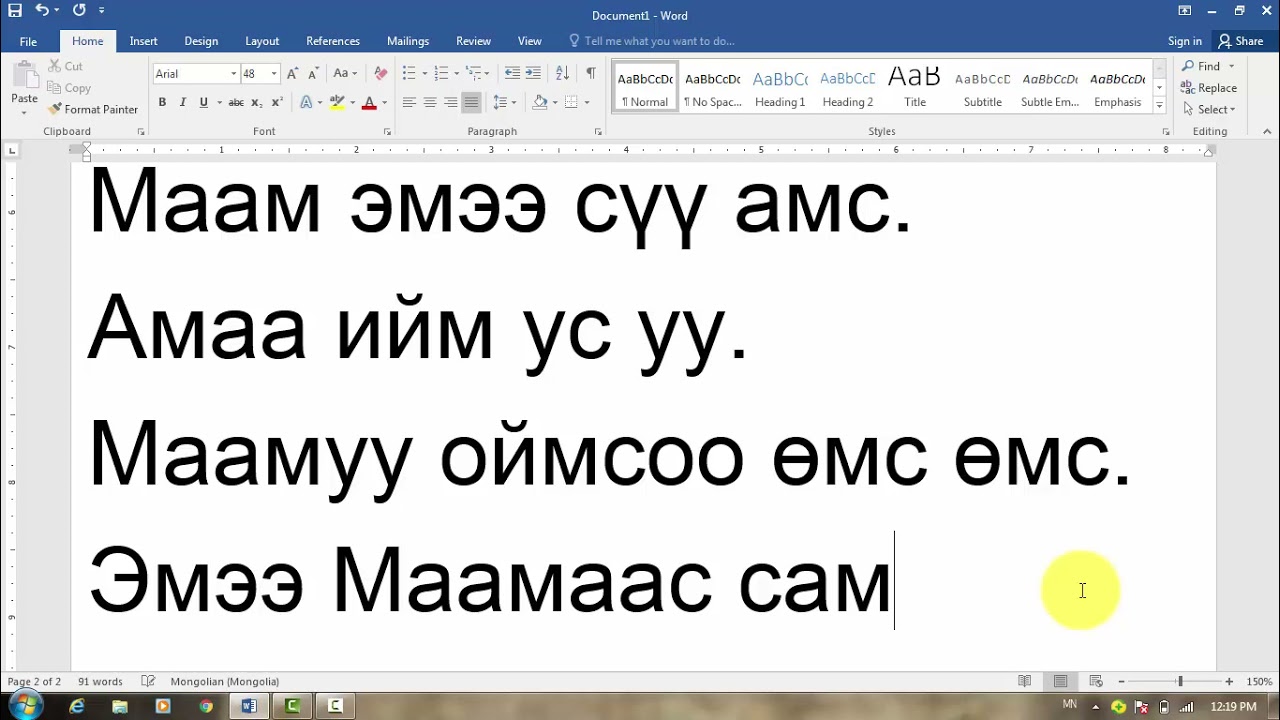This screenshot has width=1280, height=720.
Task: Switch to the Review tab
Action: click(473, 41)
